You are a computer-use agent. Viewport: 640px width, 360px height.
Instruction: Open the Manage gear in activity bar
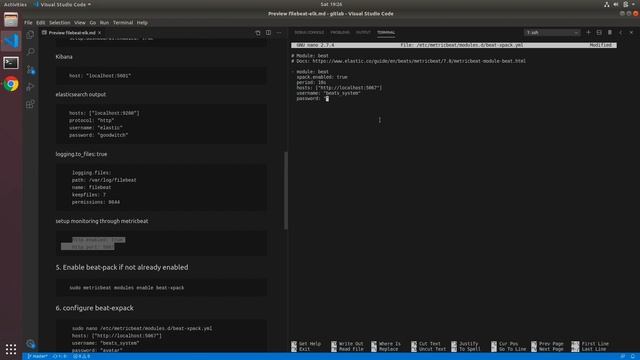tap(30, 344)
